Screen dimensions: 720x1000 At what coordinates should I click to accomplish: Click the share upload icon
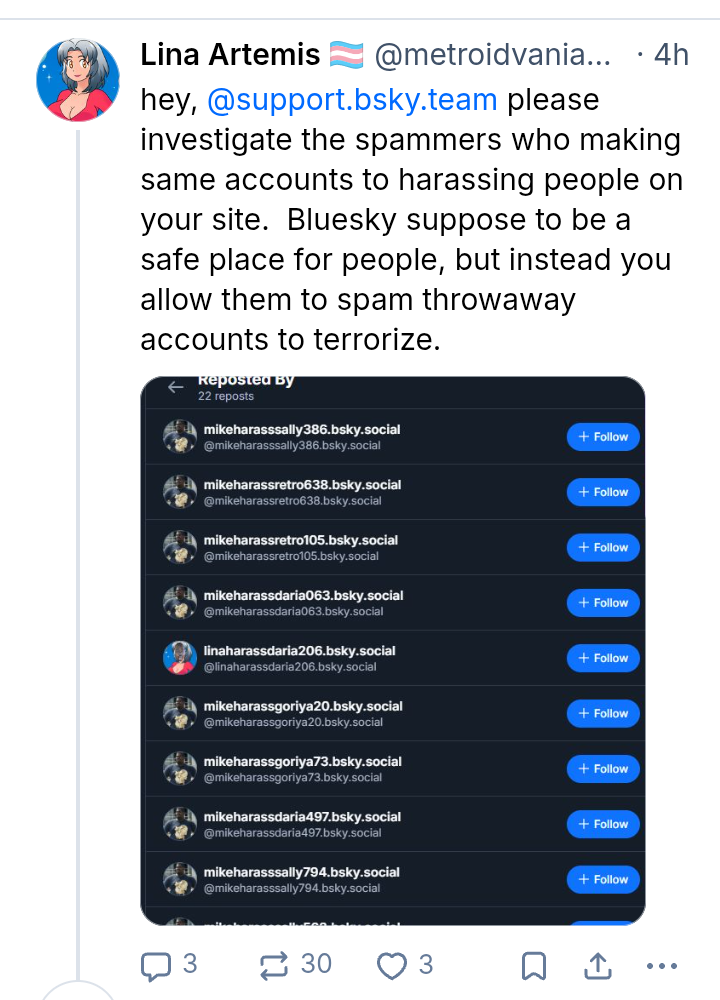pos(597,966)
